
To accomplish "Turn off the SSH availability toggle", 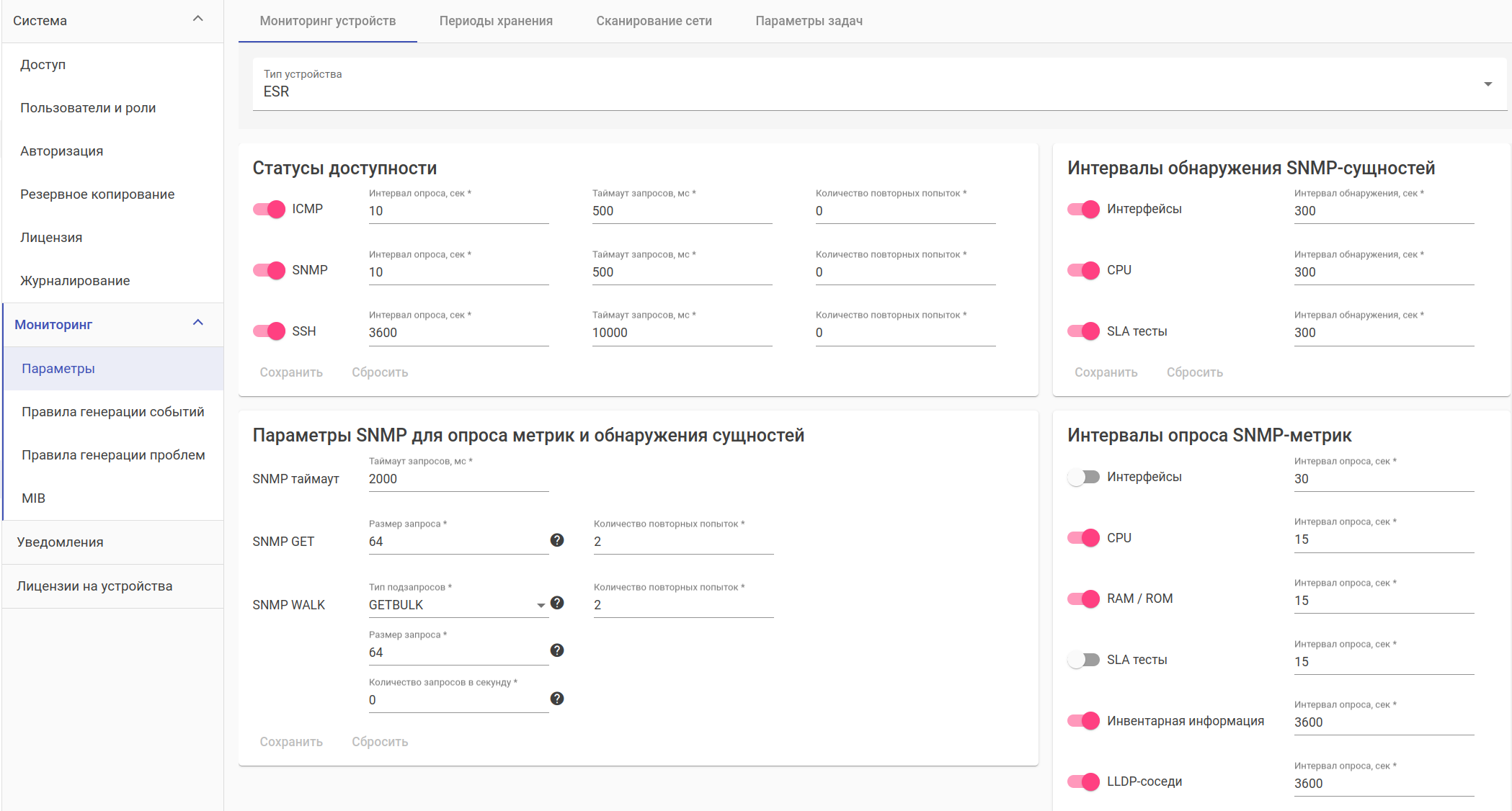I will coord(269,331).
